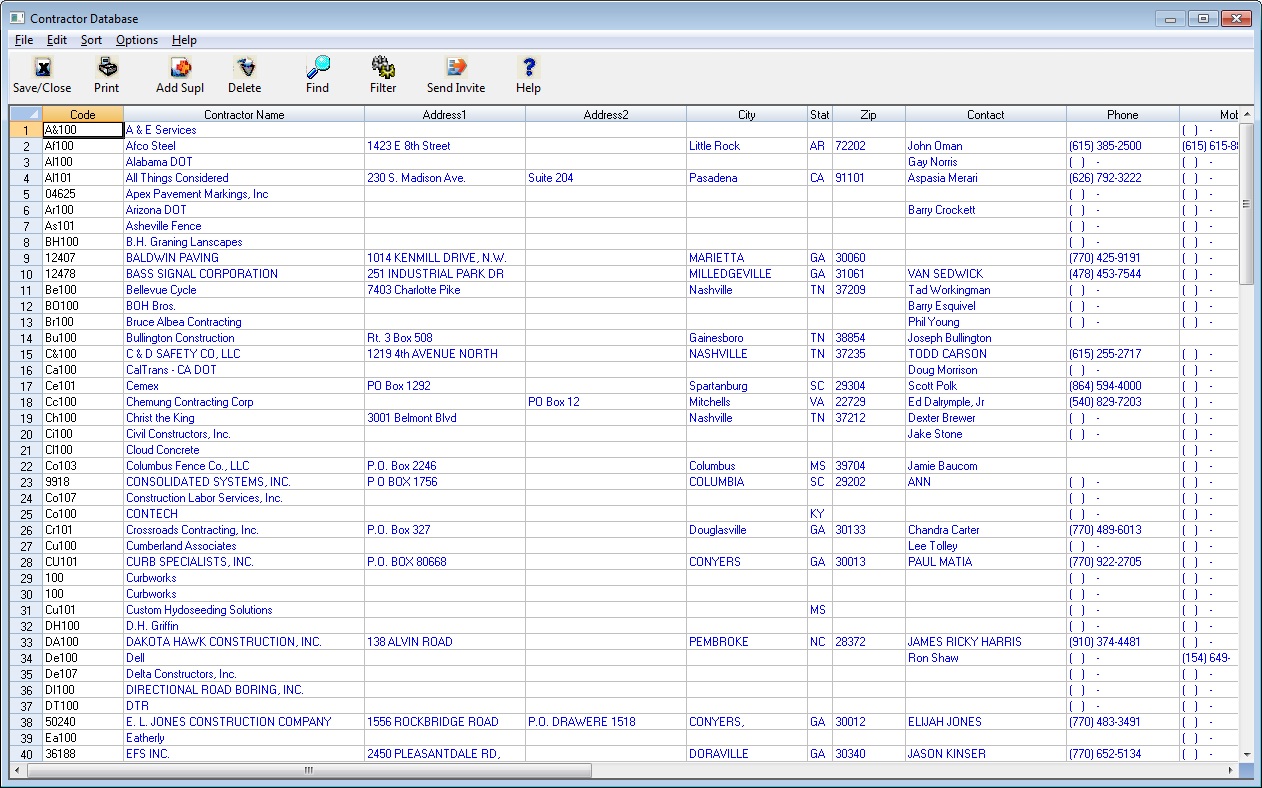1262x788 pixels.
Task: Click the vertical scrollbar down arrow
Action: [1246, 754]
